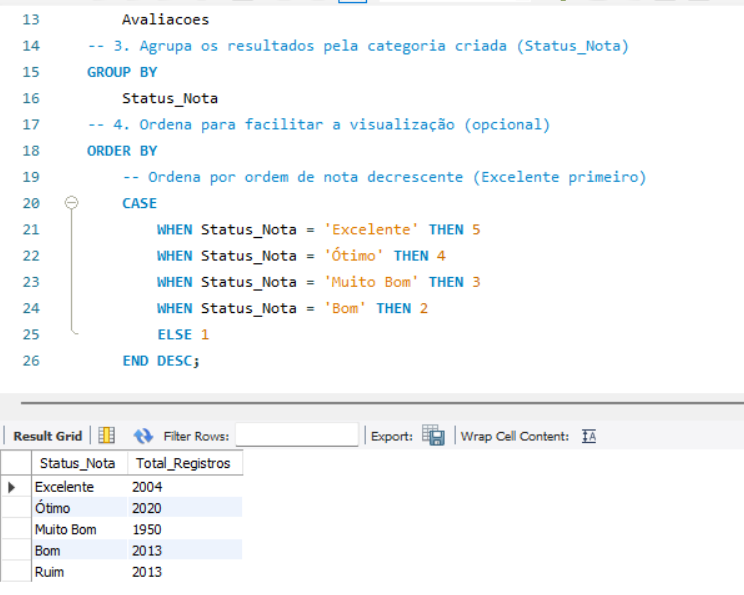Select the Bom status cell

pos(80,550)
